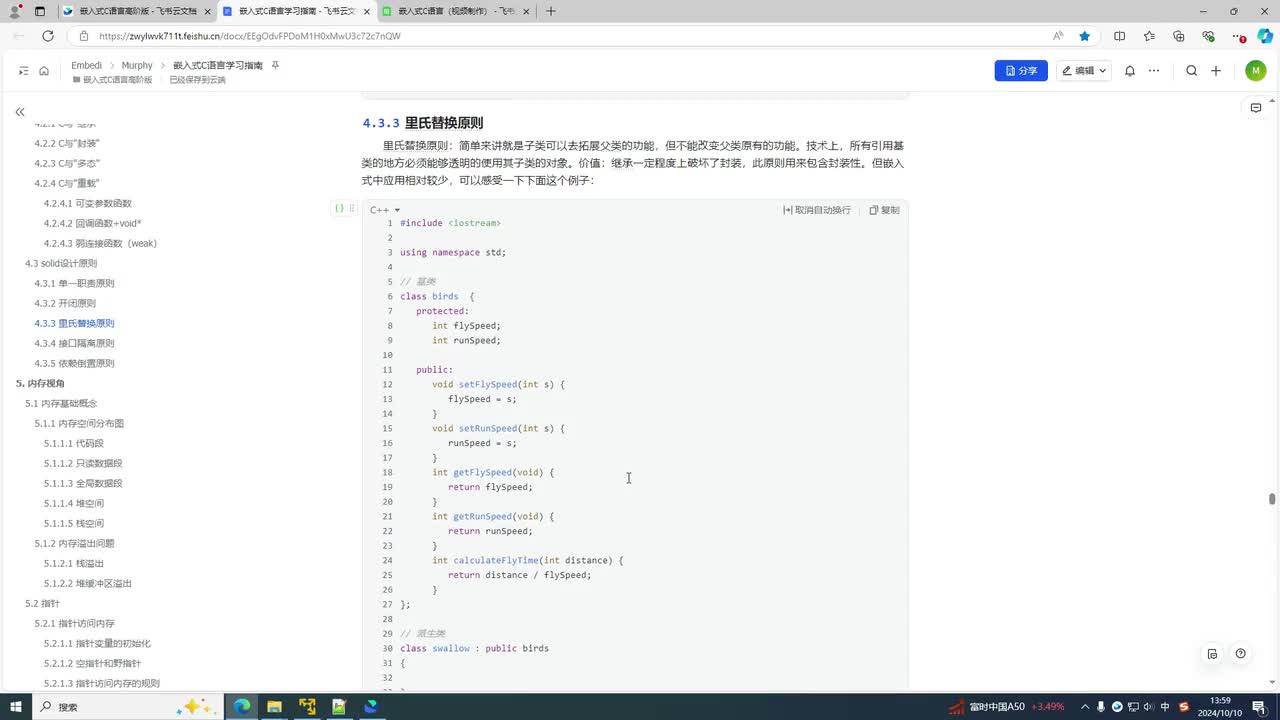Click the blue favorites star icon
This screenshot has height=720, width=1280.
(1085, 36)
